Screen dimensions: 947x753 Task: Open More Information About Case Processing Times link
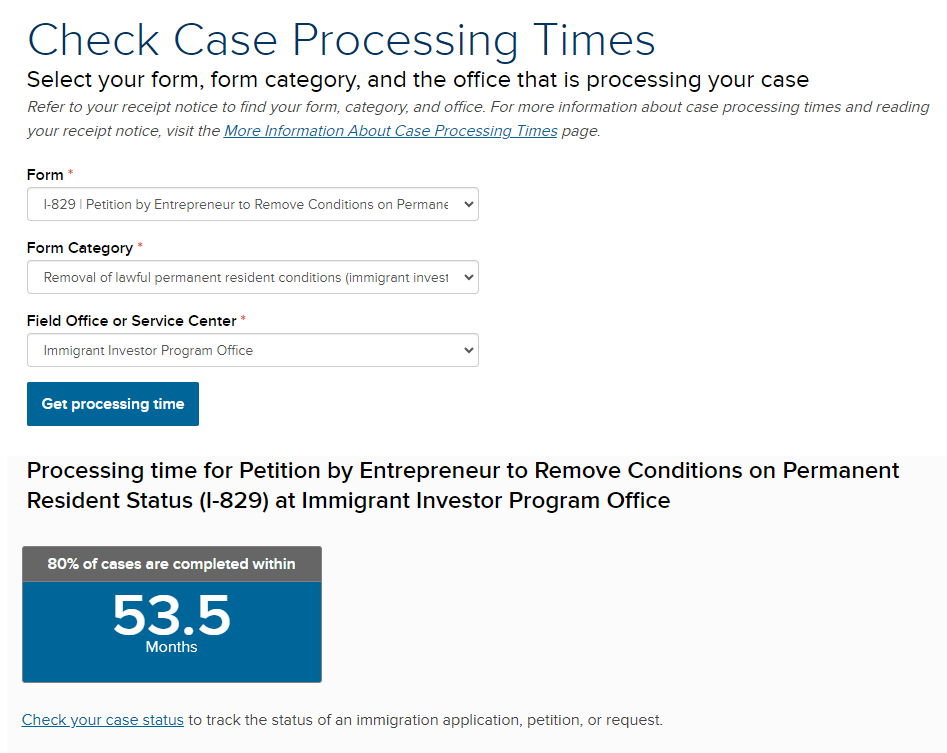coord(390,131)
